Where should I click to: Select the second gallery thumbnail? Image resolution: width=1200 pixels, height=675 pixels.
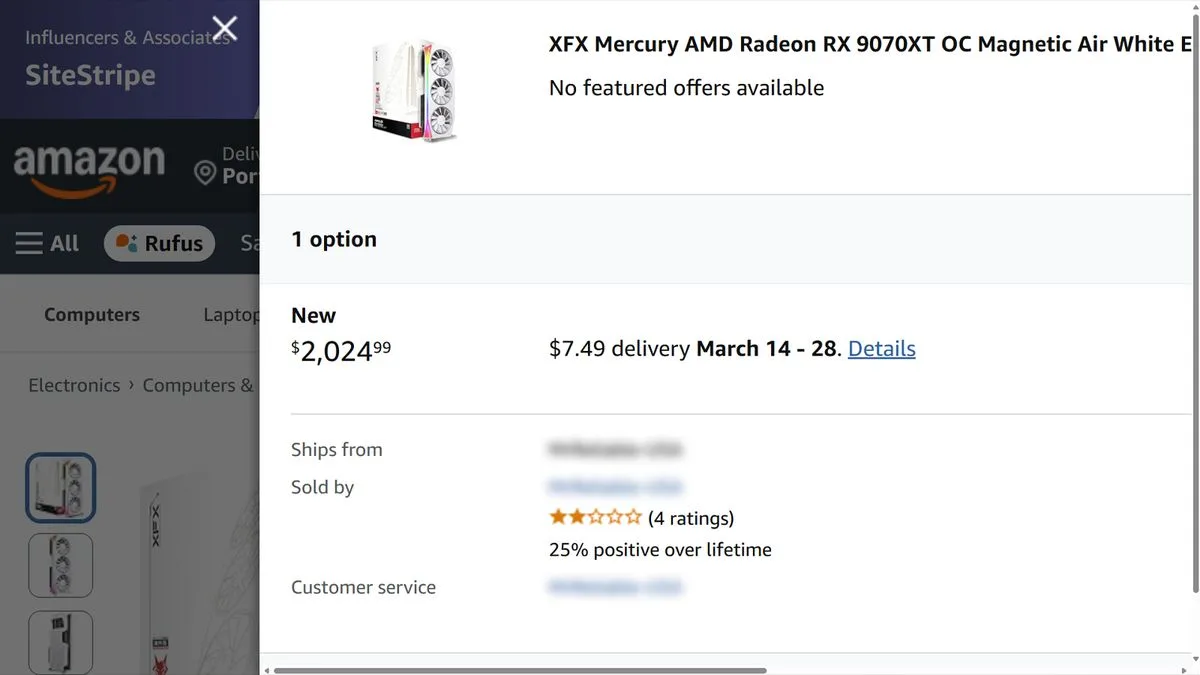tap(60, 565)
